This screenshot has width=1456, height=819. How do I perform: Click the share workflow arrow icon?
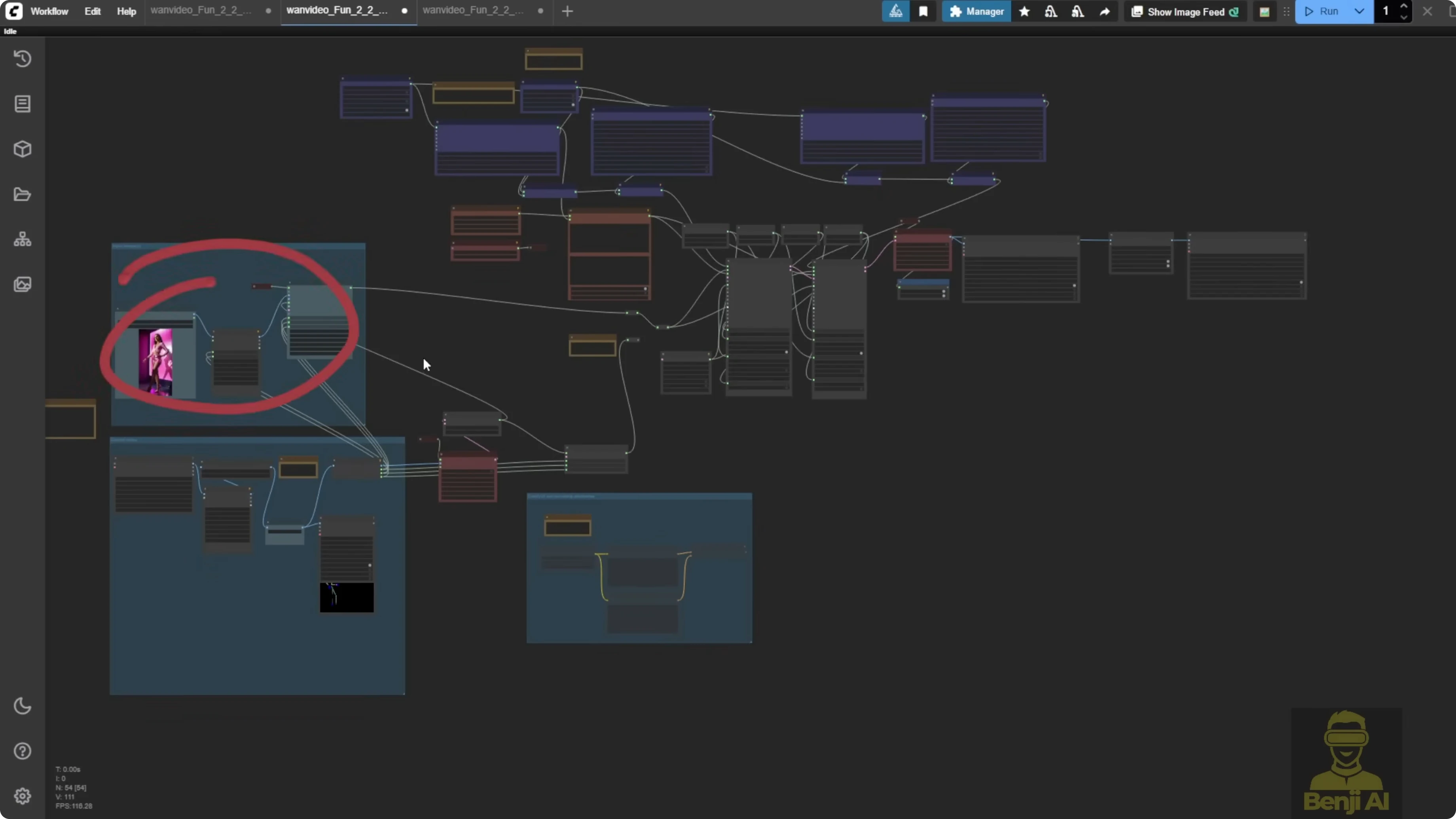coord(1105,11)
